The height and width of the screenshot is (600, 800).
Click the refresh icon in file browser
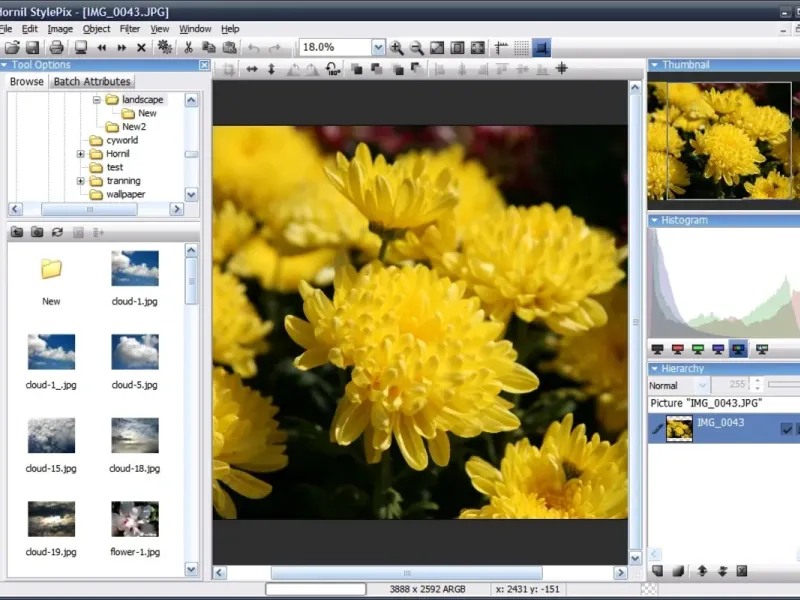pyautogui.click(x=57, y=232)
